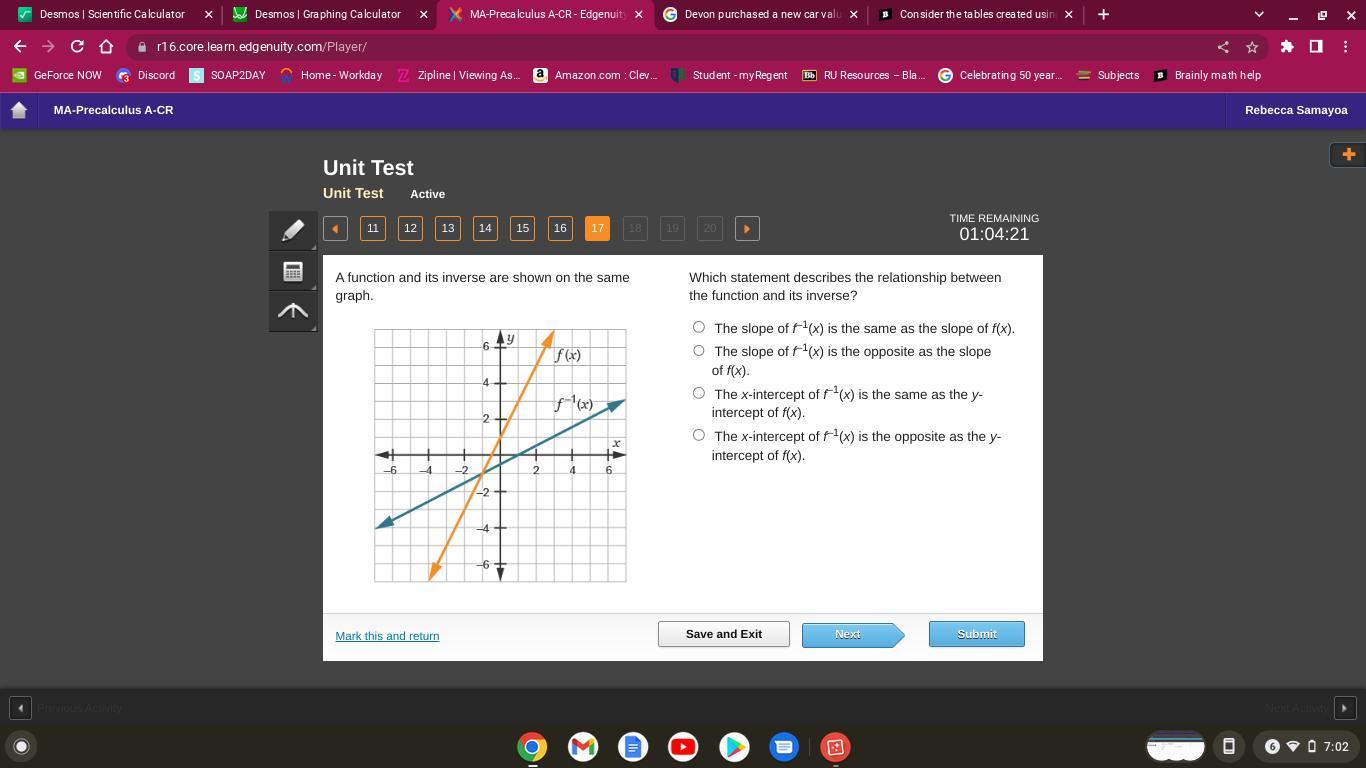Image resolution: width=1366 pixels, height=768 pixels.
Task: Collapse the side tools panel arrow
Action: [293, 312]
